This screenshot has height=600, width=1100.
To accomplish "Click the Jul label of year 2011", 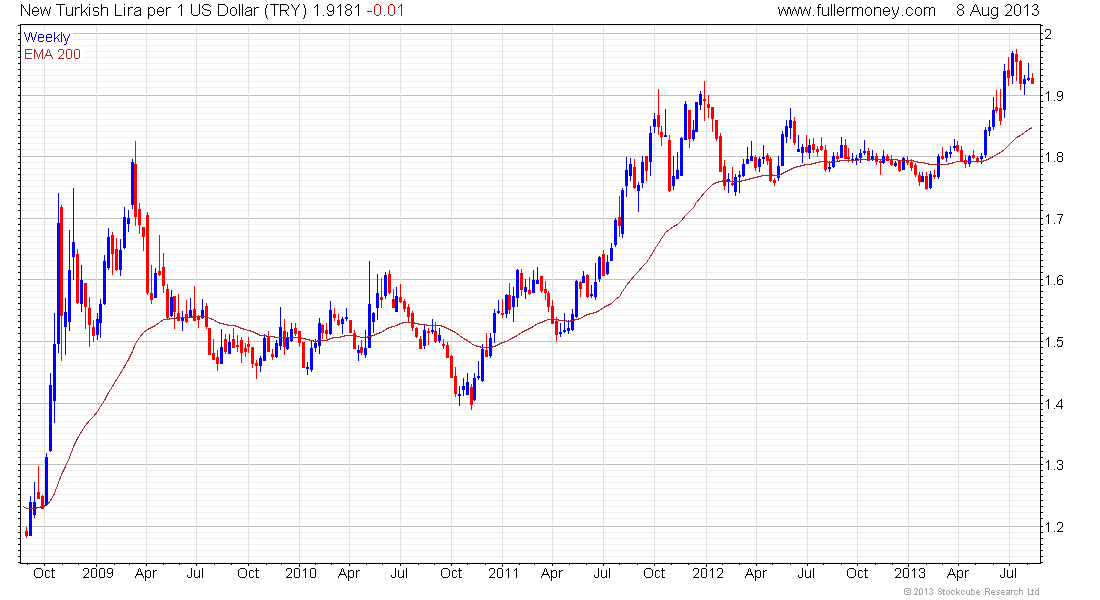I will (602, 573).
